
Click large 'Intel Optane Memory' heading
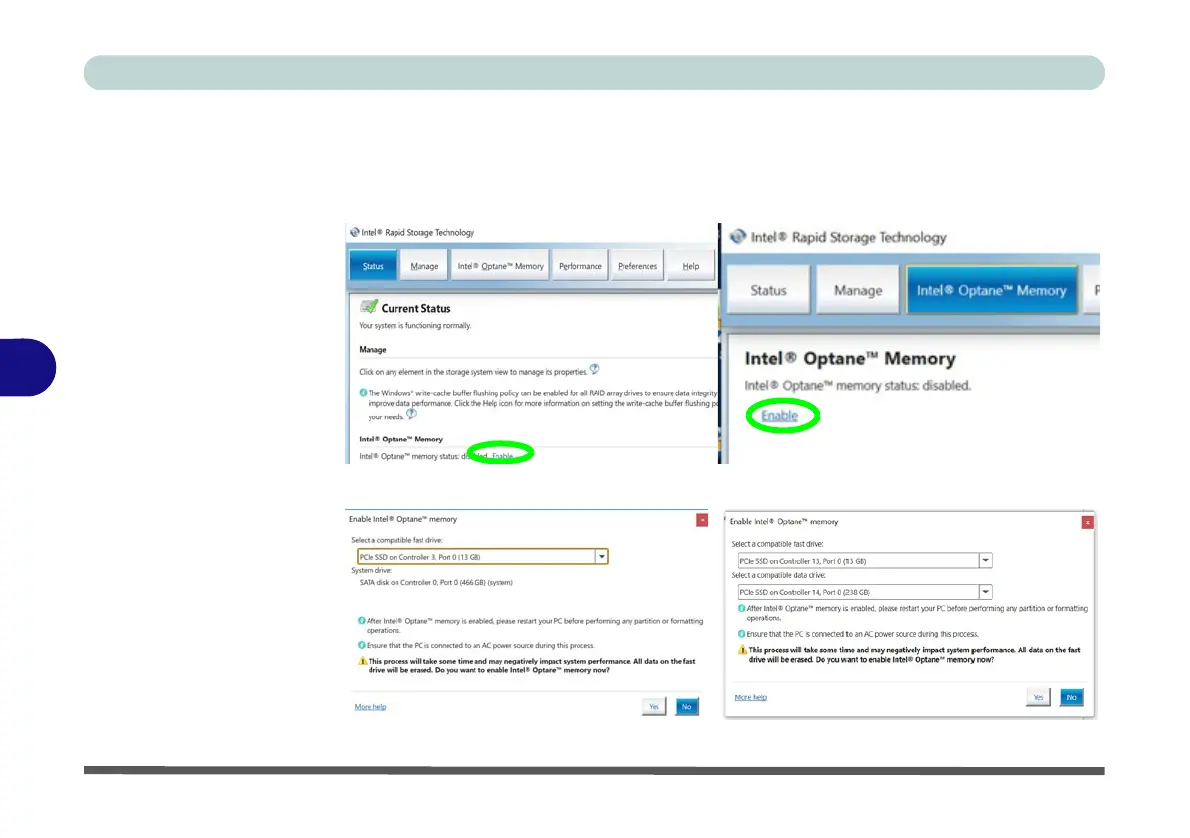pyautogui.click(x=850, y=358)
